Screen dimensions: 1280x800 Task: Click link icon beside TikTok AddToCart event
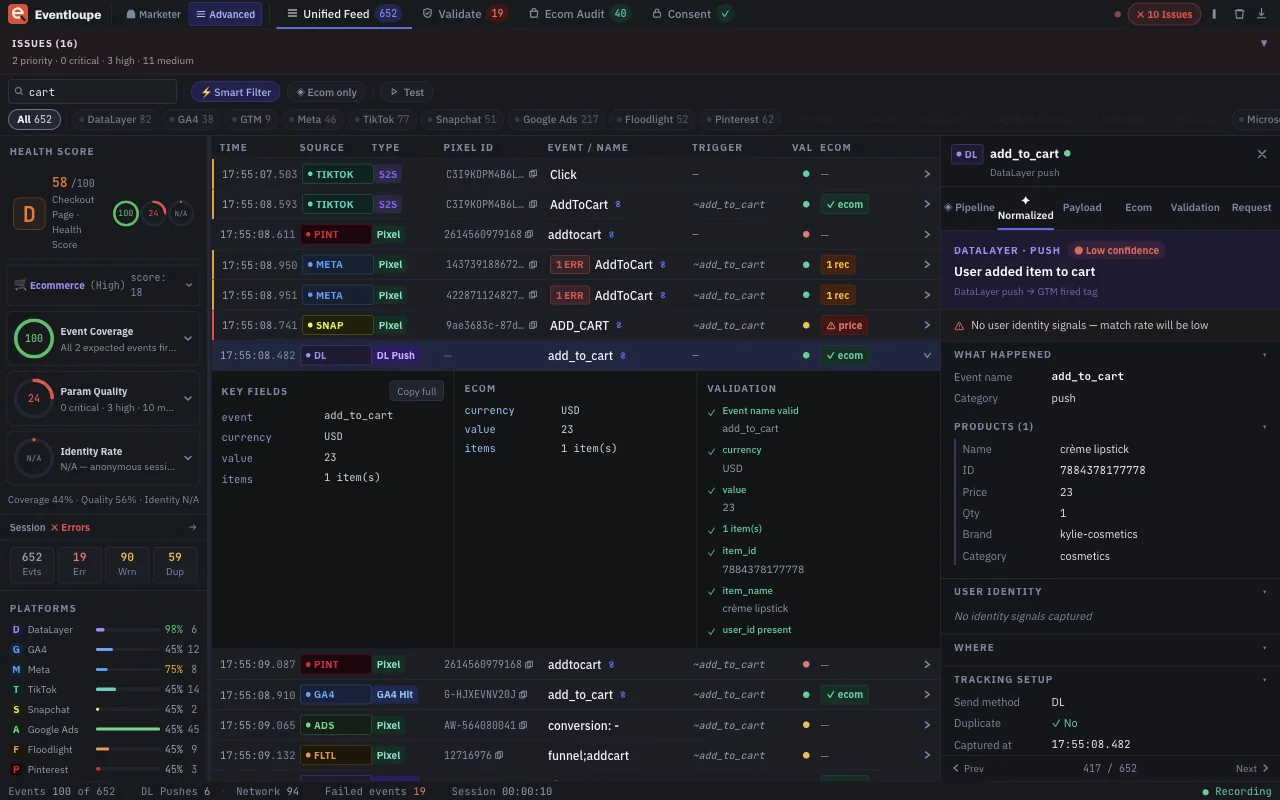tap(618, 205)
